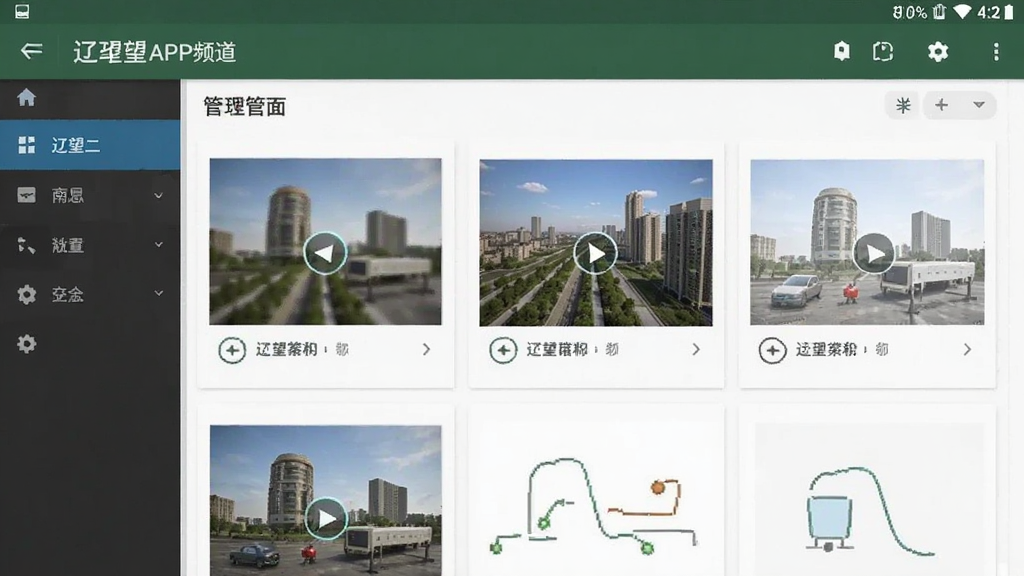Open the three-dot overflow menu
The image size is (1024, 576).
click(996, 52)
